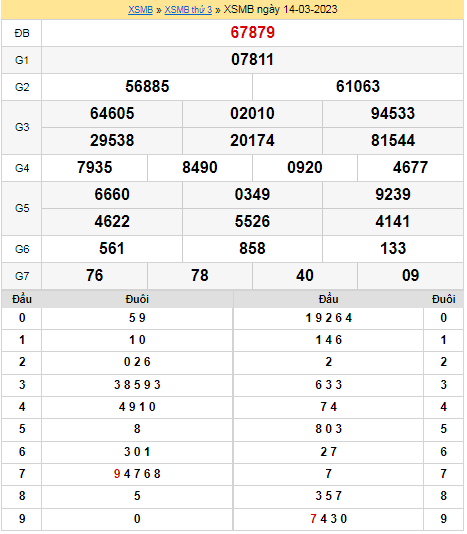This screenshot has width=467, height=534.
Task: Select G6 number 858
Action: click(252, 248)
